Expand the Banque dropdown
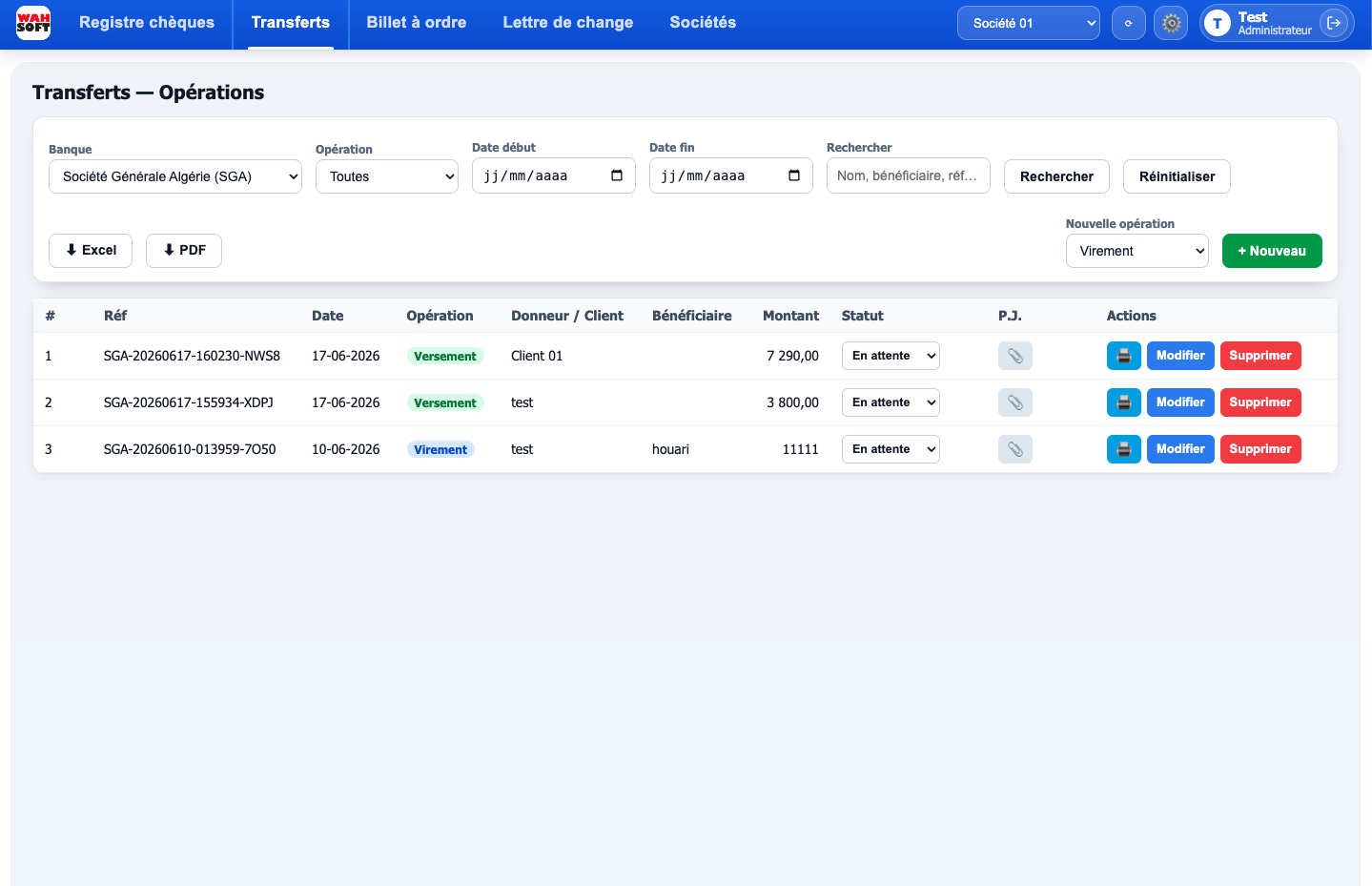 pos(175,176)
